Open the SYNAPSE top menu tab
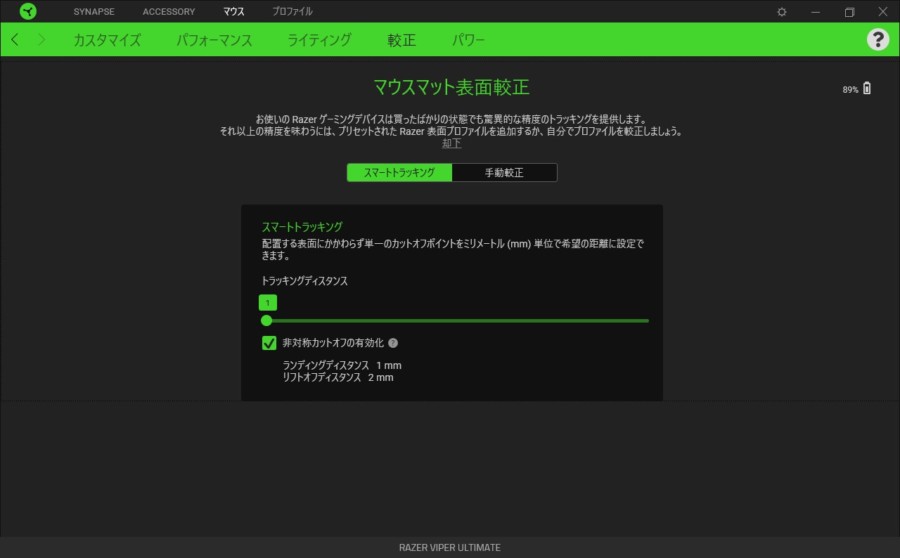The width and height of the screenshot is (900, 558). [94, 12]
